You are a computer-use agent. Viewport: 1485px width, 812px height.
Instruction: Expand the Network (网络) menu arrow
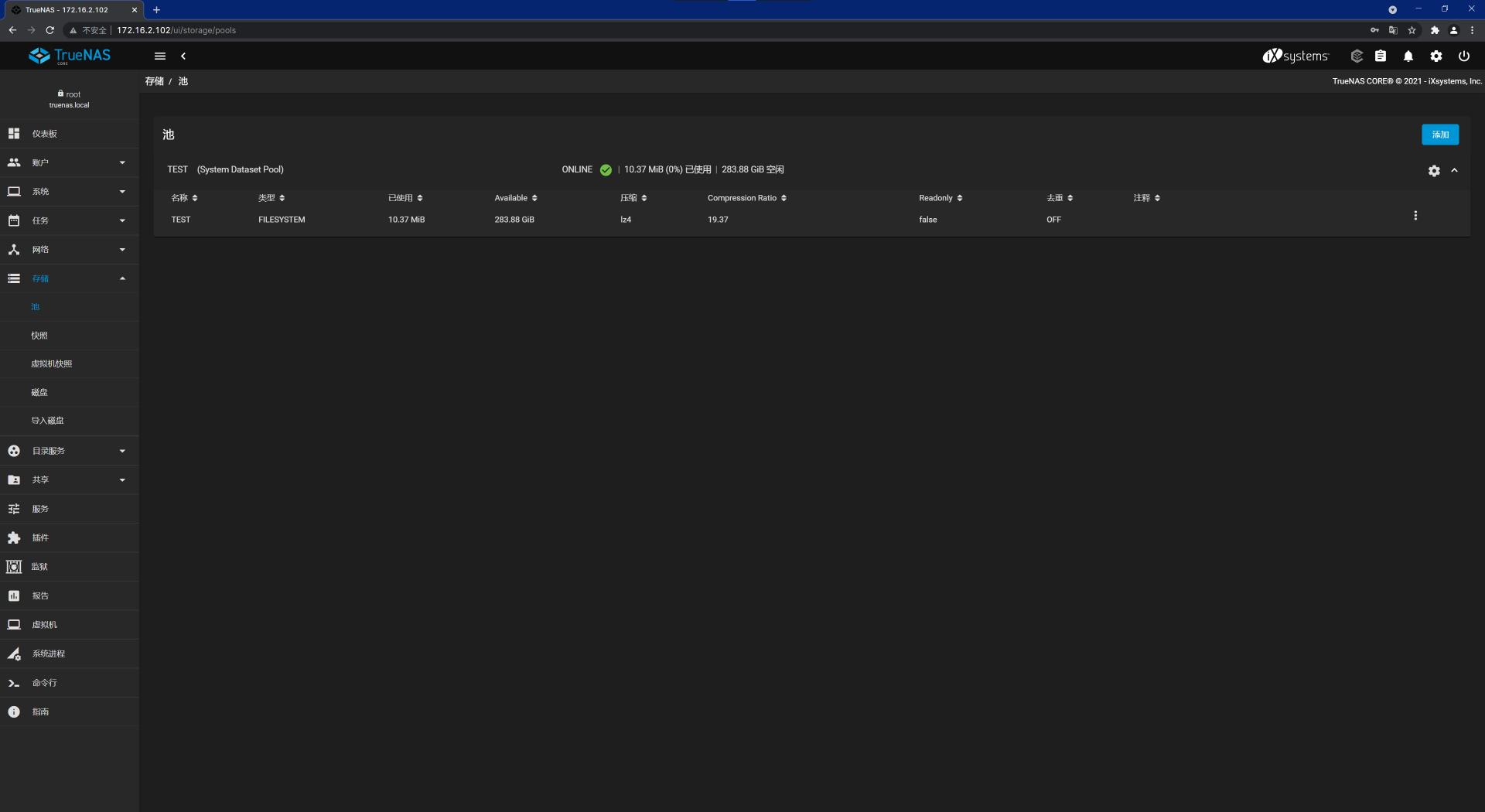[122, 250]
